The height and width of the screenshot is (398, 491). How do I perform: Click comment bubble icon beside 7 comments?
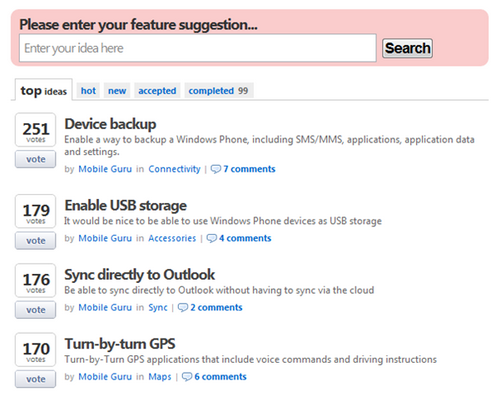[216, 169]
